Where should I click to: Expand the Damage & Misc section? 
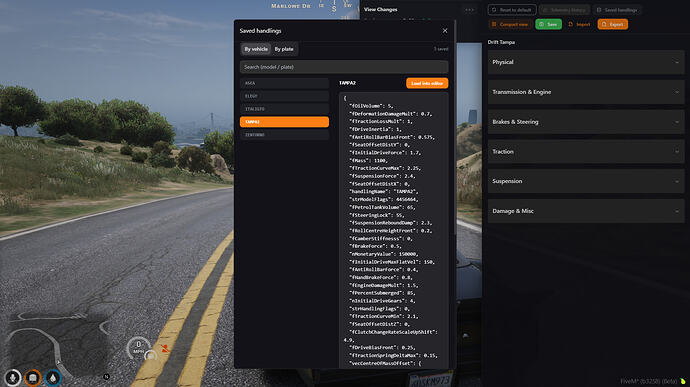pos(586,211)
